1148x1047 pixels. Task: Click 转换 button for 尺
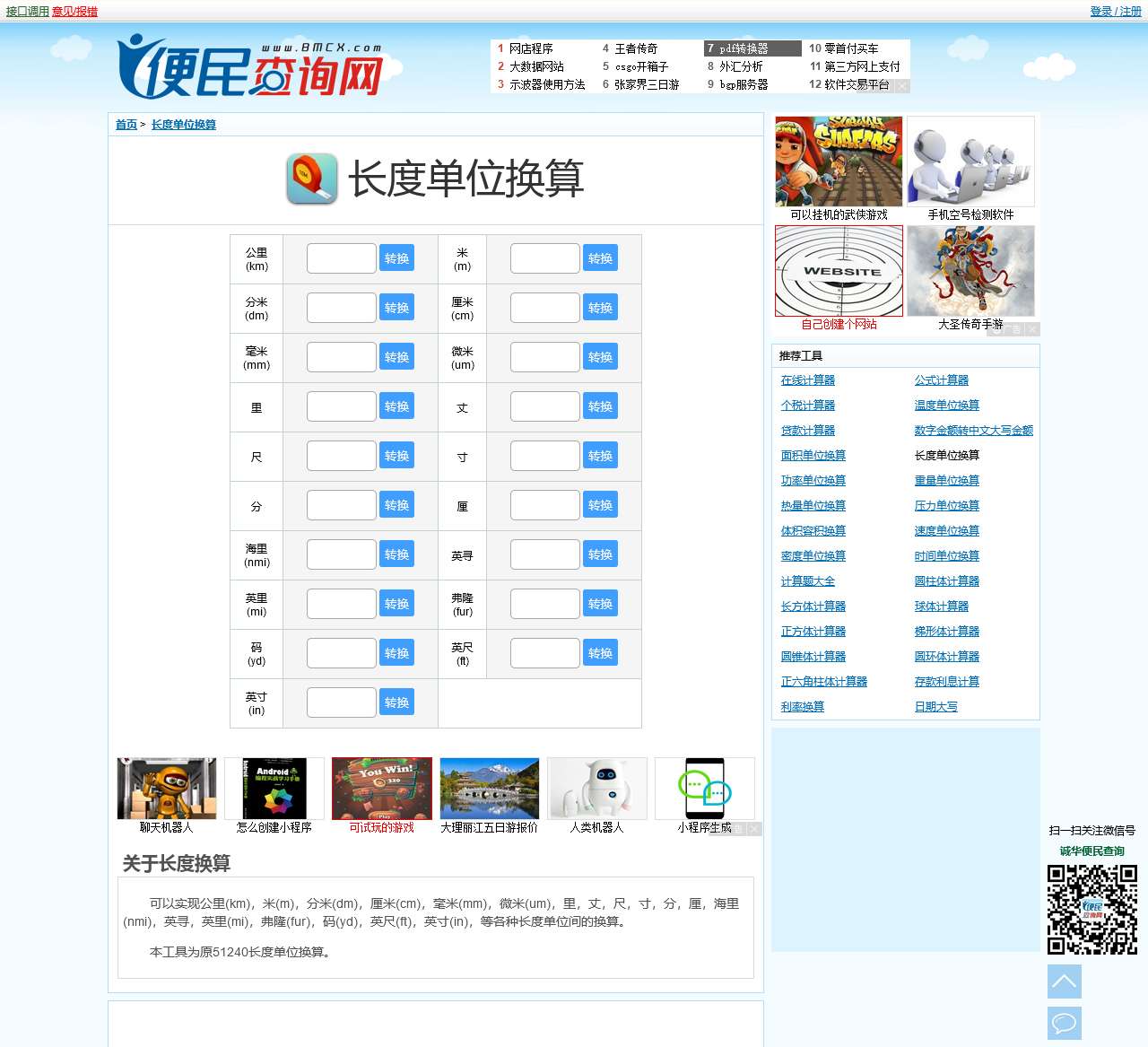tap(396, 456)
